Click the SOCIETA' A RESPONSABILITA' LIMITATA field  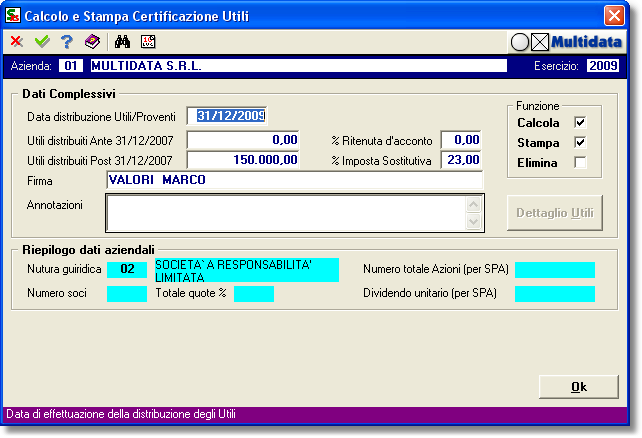tap(247, 270)
